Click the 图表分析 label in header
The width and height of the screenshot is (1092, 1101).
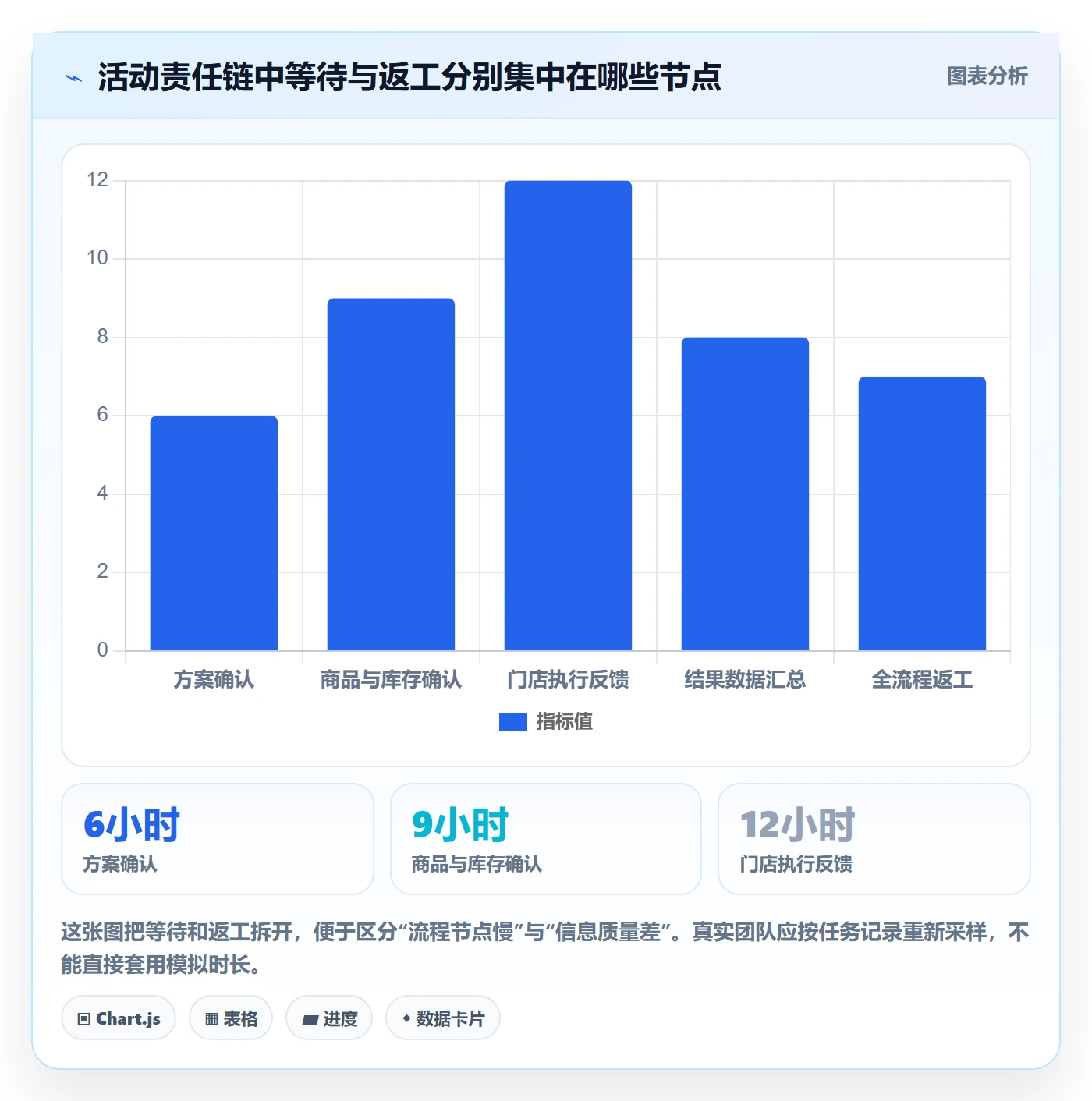point(987,76)
